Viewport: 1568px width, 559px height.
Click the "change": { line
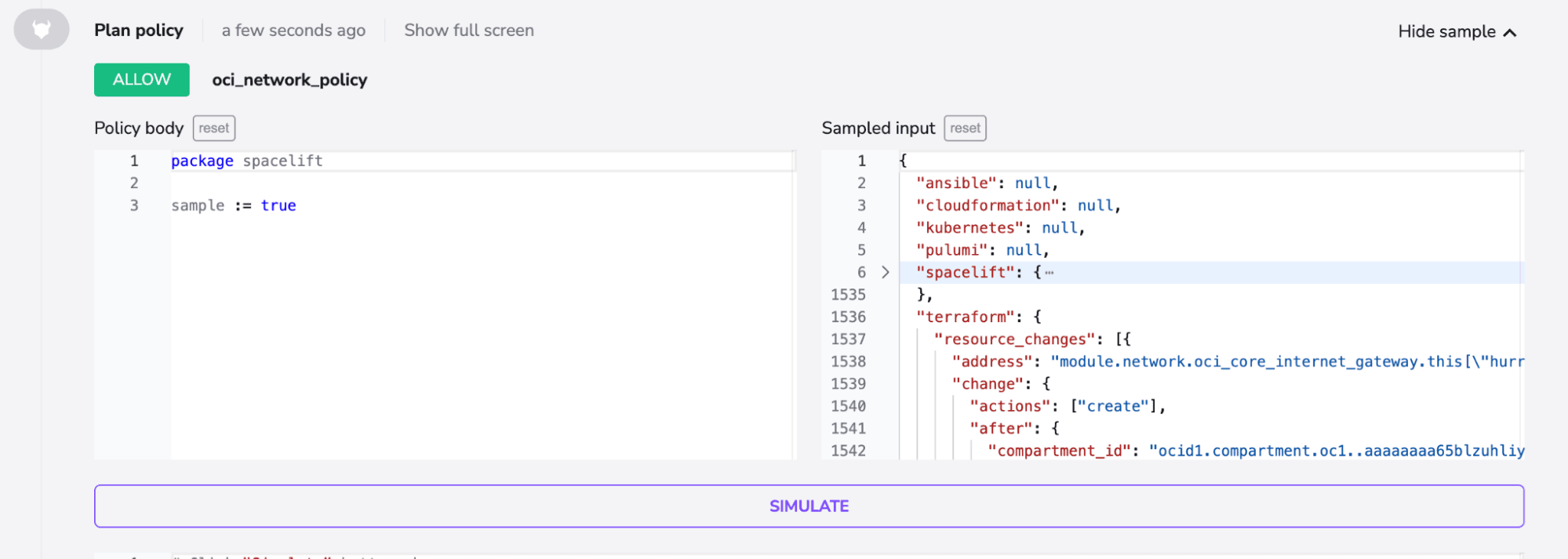coord(1001,384)
